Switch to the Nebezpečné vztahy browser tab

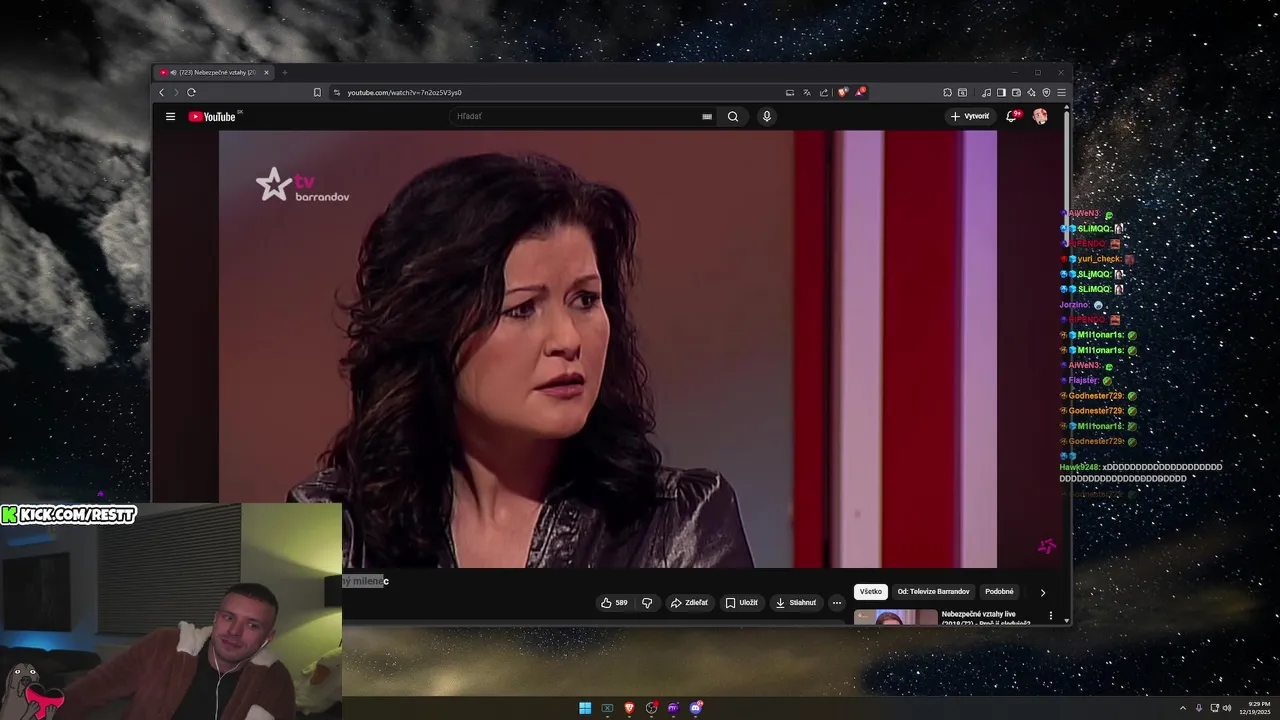(215, 72)
